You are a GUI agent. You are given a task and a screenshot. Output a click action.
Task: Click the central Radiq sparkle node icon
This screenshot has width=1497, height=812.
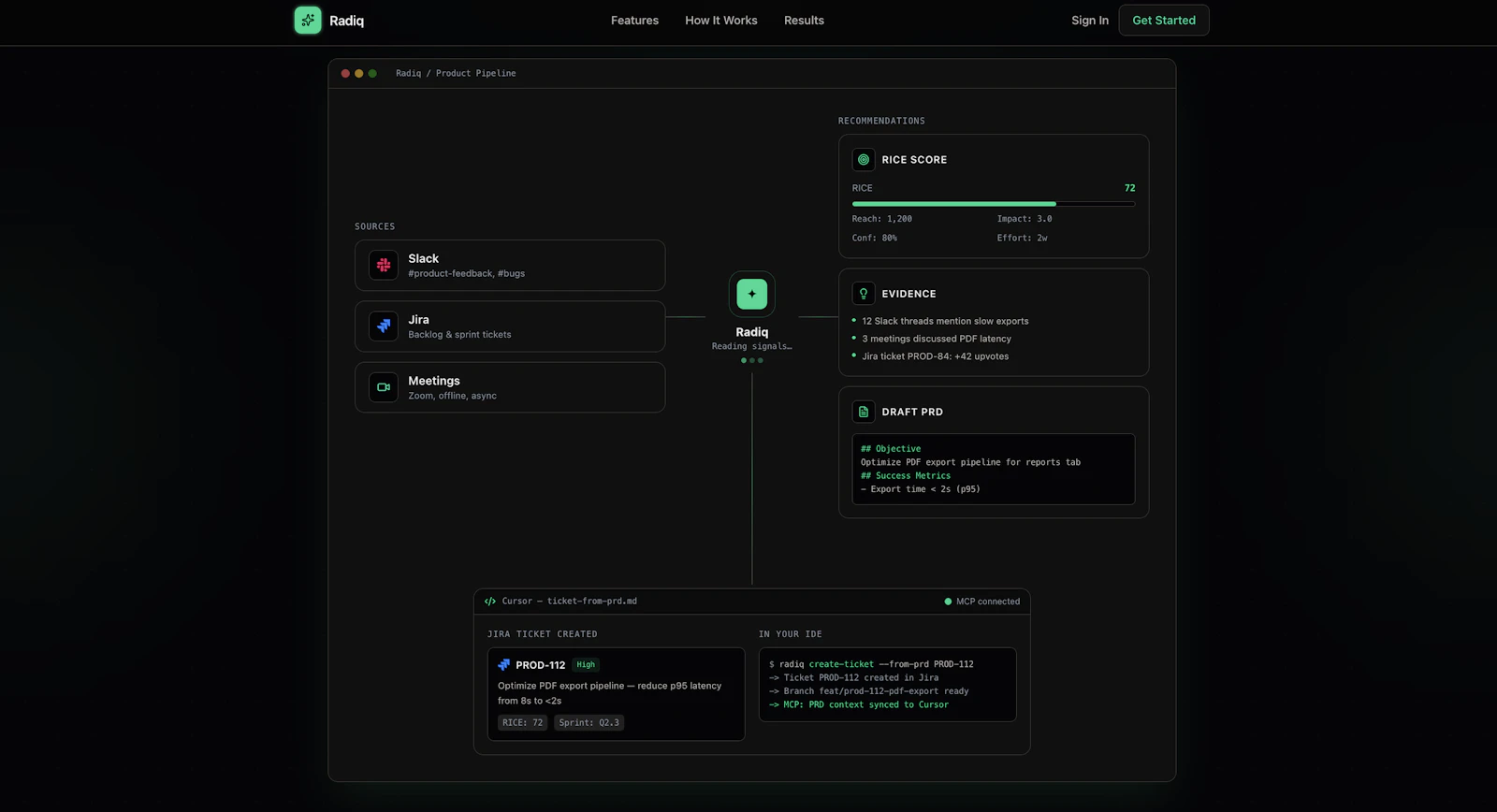point(752,294)
